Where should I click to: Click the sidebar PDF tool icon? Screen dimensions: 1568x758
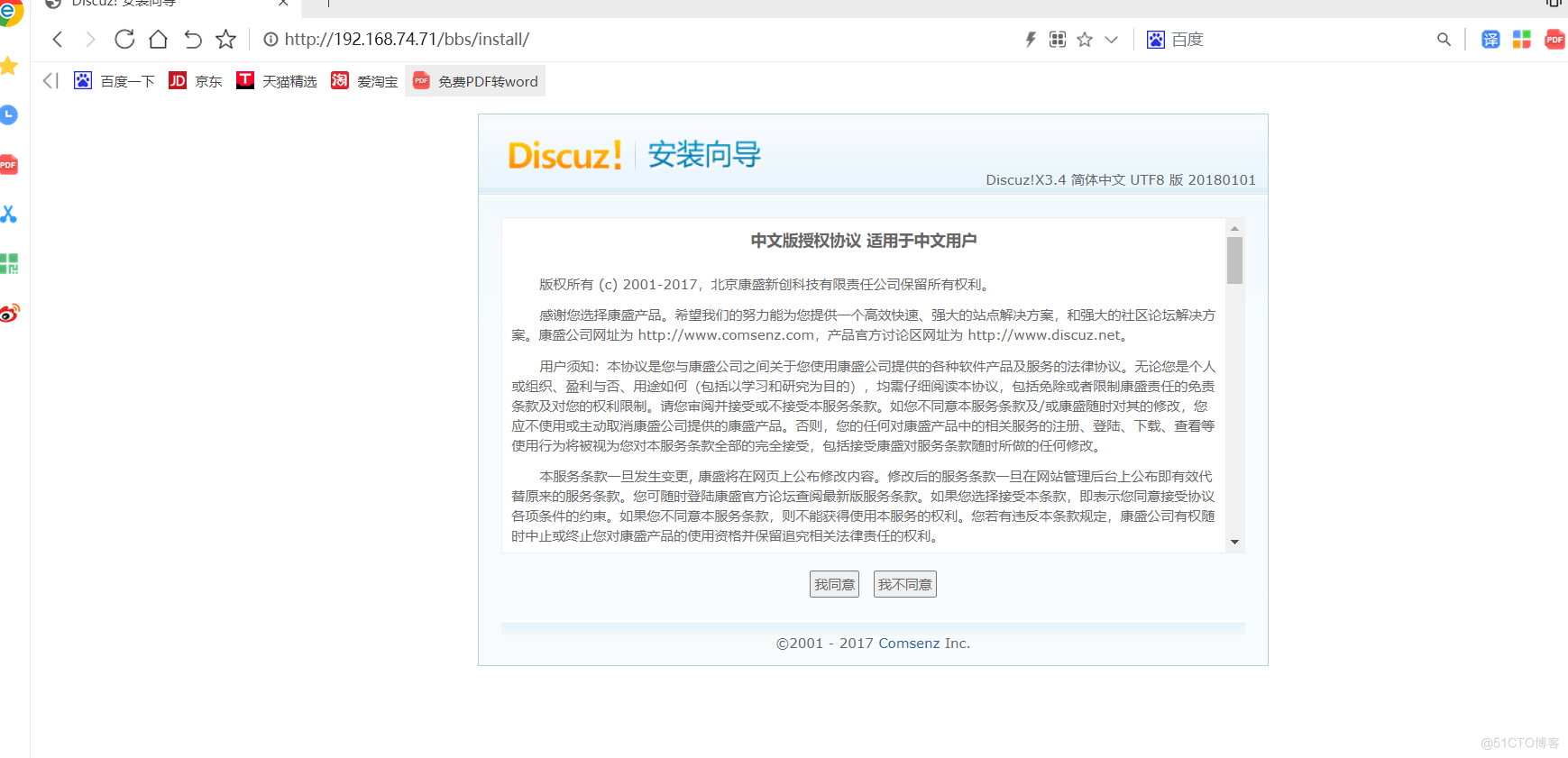coord(9,165)
